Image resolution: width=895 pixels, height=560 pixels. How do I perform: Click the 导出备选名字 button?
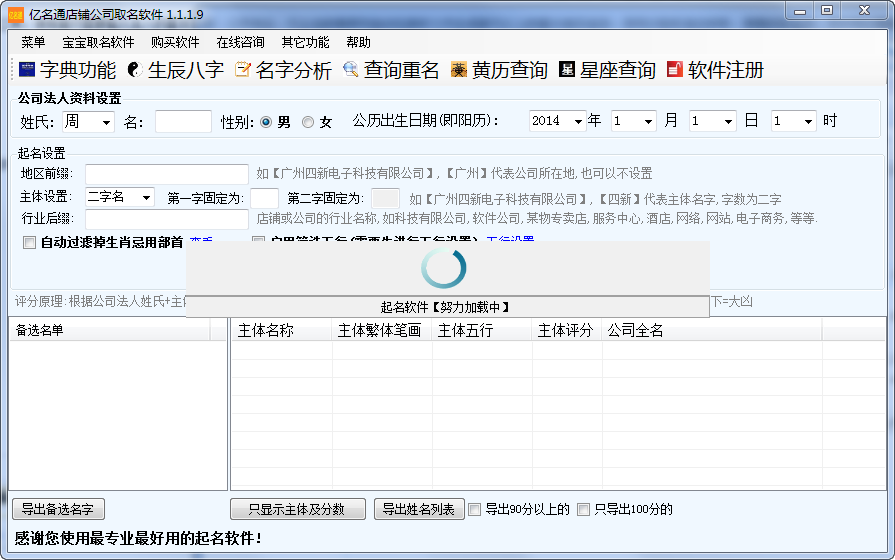tap(58, 509)
